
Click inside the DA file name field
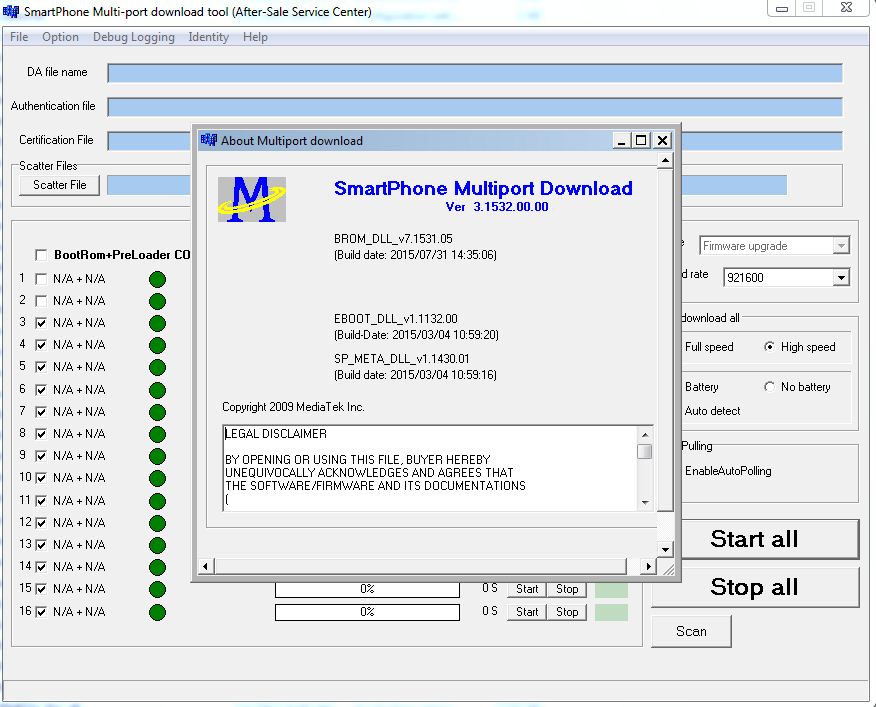(400, 72)
